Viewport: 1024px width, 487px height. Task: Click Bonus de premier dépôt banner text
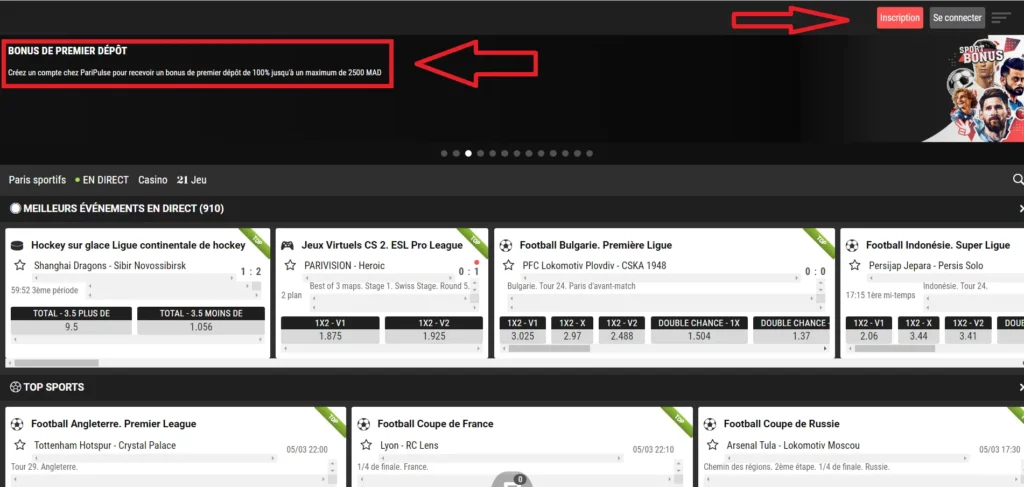coord(196,63)
